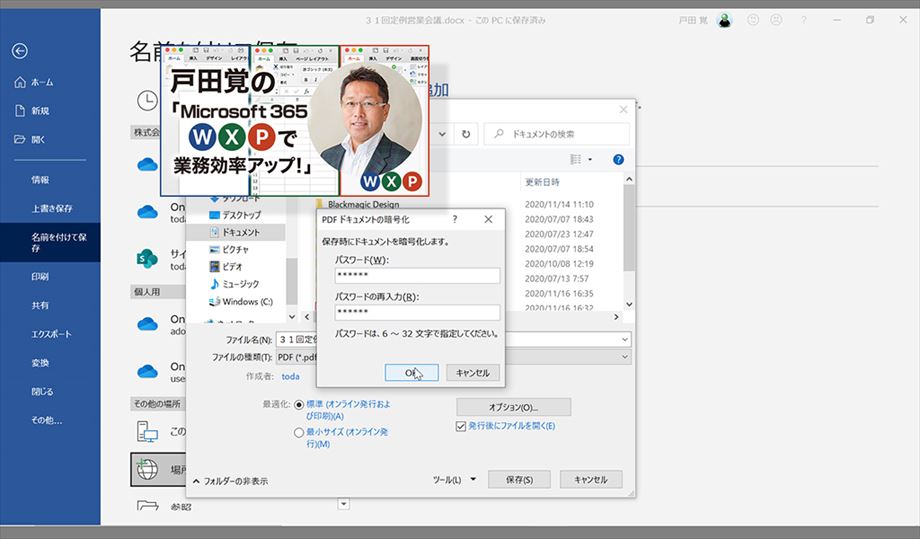Select 標準 optimization radio button
Image resolution: width=920 pixels, height=539 pixels.
299,405
